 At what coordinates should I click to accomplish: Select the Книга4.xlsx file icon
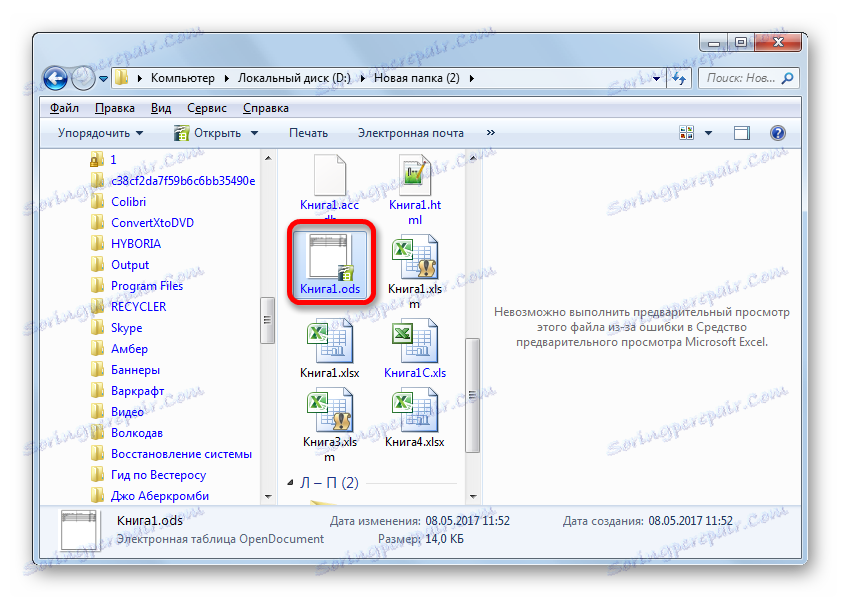[415, 411]
